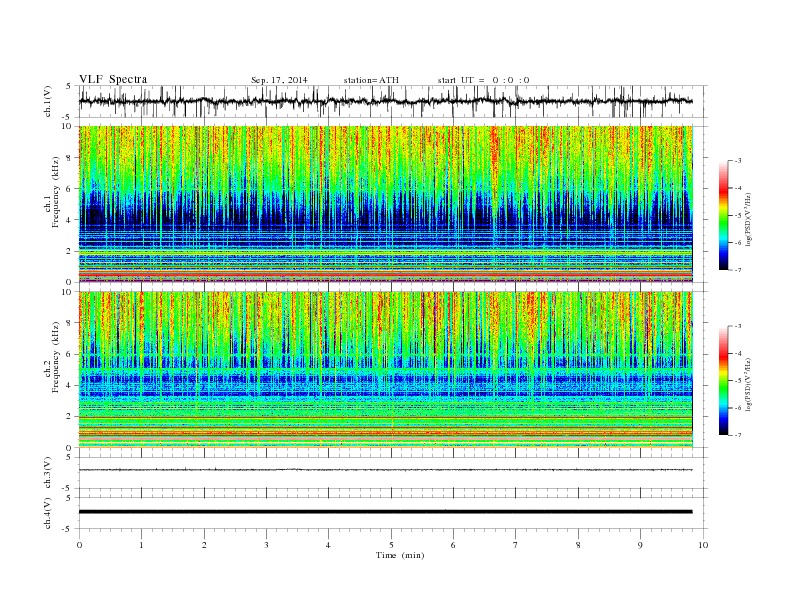Click the "VLF Spectra" plot title
Screen dimensions: 792x612
click(x=113, y=79)
